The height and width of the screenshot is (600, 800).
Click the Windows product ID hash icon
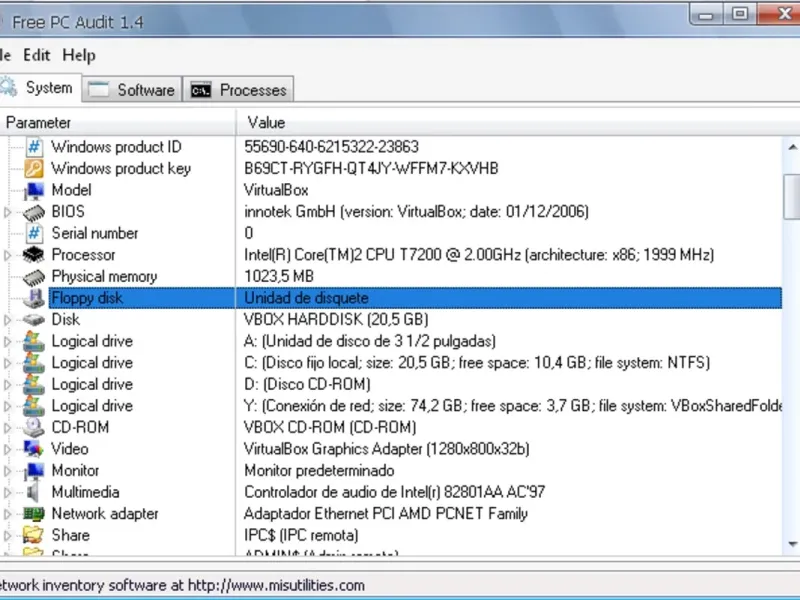pyautogui.click(x=34, y=147)
